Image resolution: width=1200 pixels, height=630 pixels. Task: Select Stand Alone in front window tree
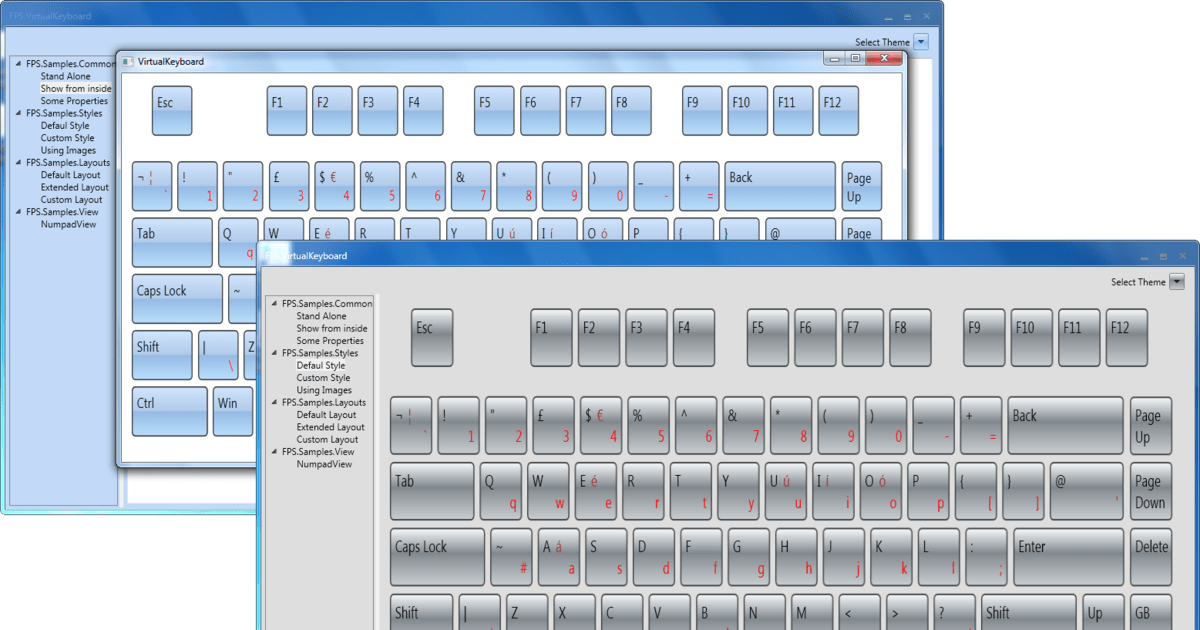coord(321,316)
